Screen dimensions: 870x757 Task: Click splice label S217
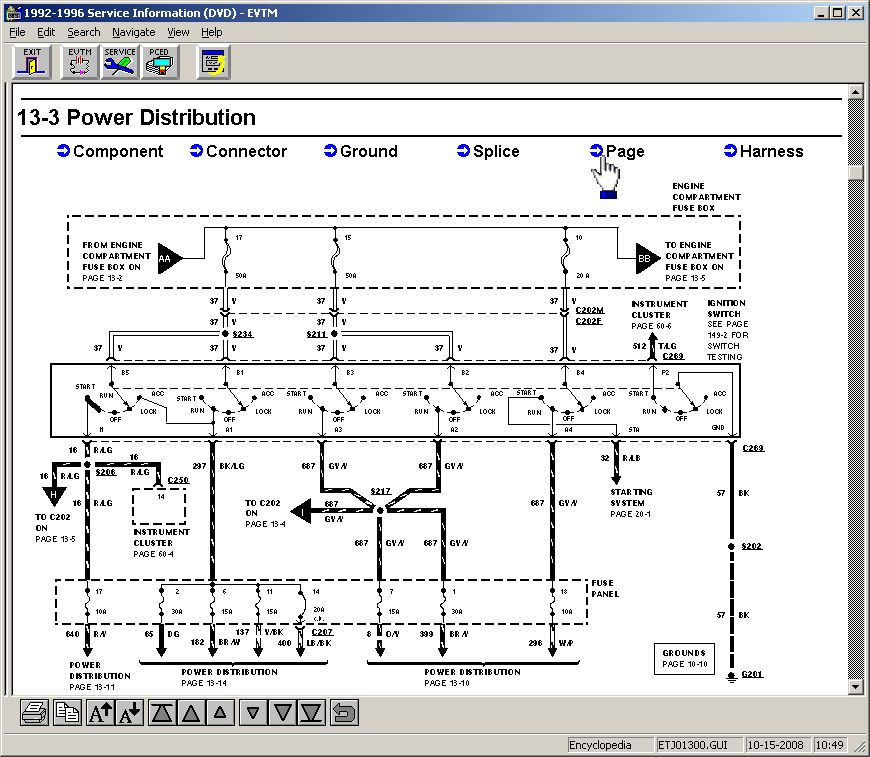381,491
